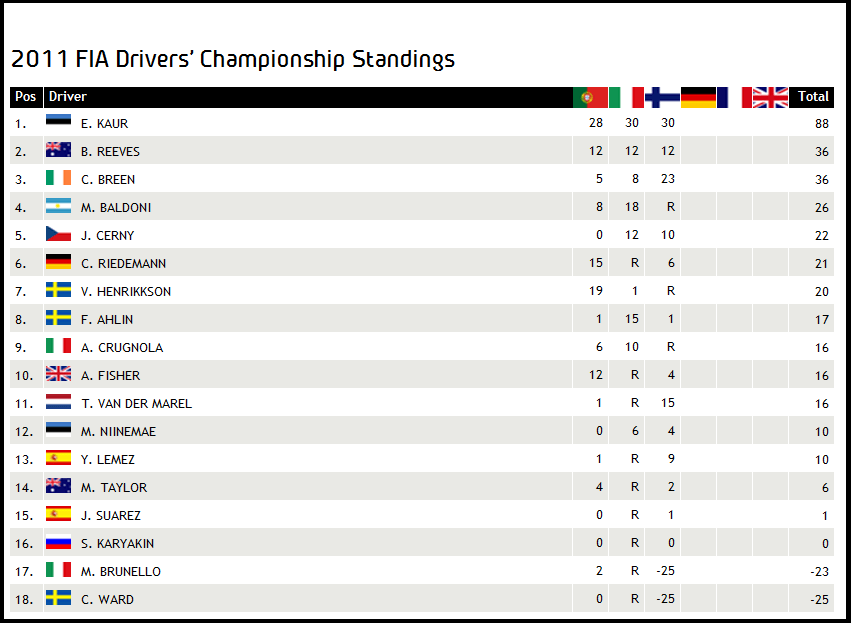The width and height of the screenshot is (851, 623).
Task: Click Estonian flag beside E. Kaur
Action: [58, 123]
